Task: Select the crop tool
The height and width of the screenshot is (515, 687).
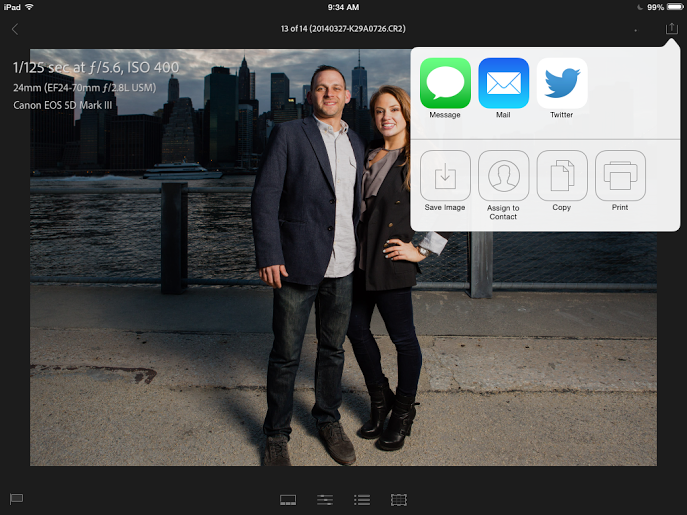Action: coord(399,500)
